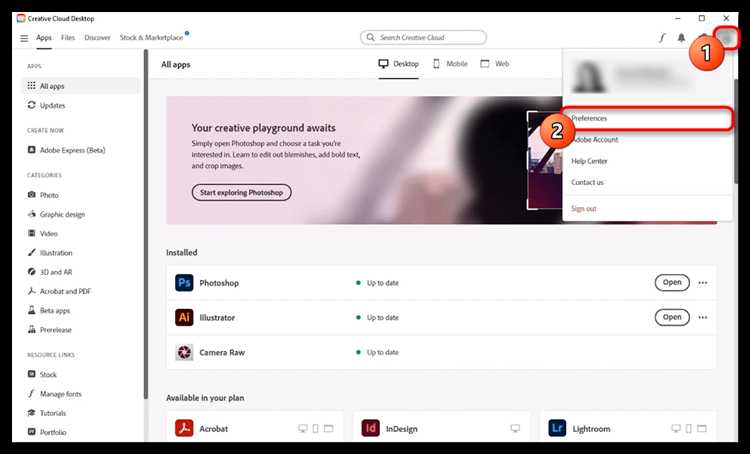Open more options for Photoshop

[x=703, y=283]
